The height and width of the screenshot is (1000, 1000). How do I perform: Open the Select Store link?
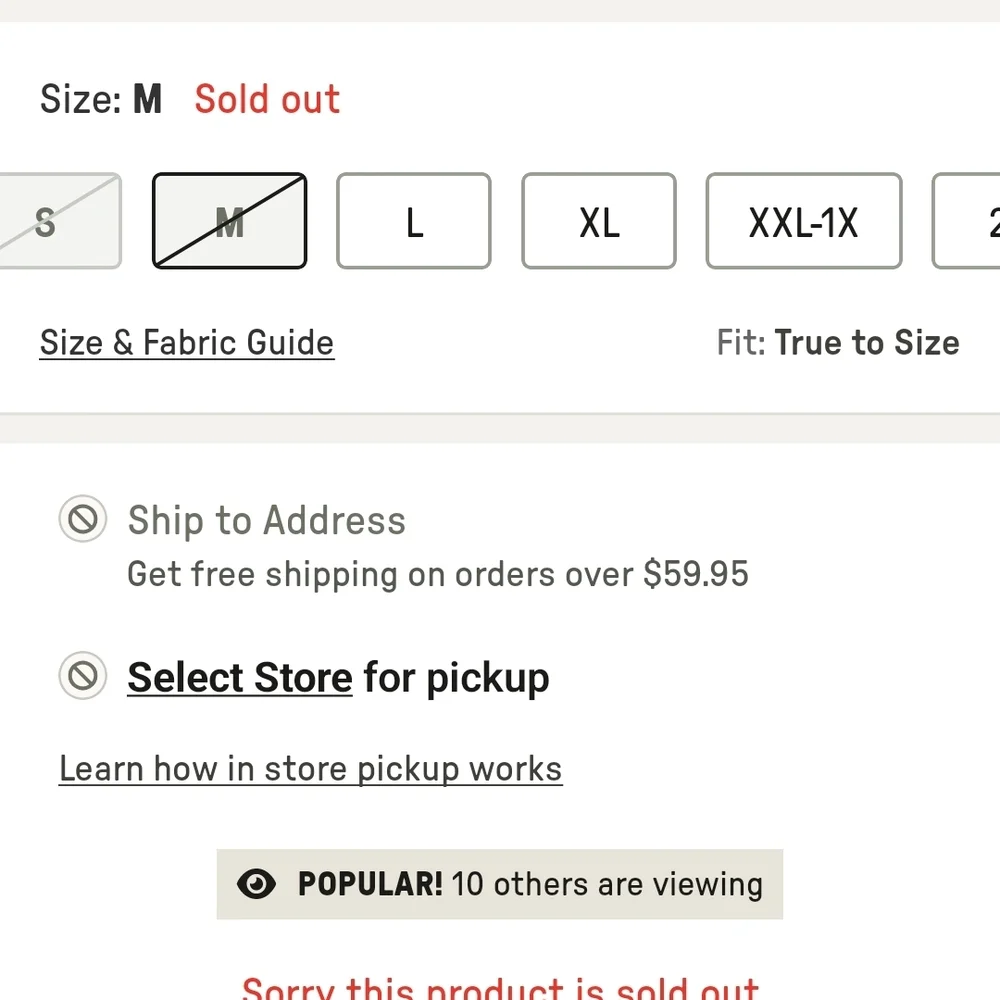(x=240, y=677)
